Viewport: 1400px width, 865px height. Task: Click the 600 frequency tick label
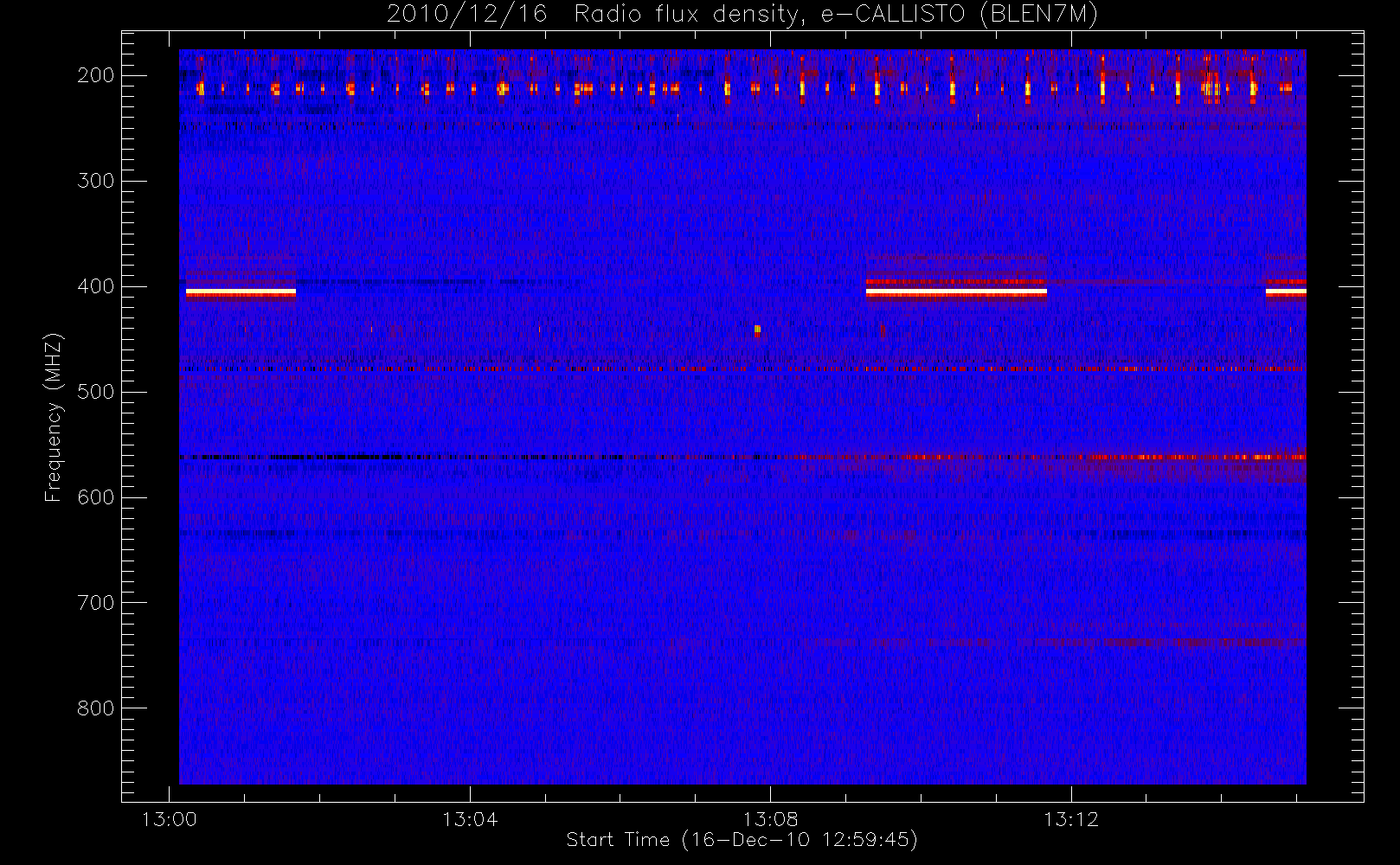point(96,497)
